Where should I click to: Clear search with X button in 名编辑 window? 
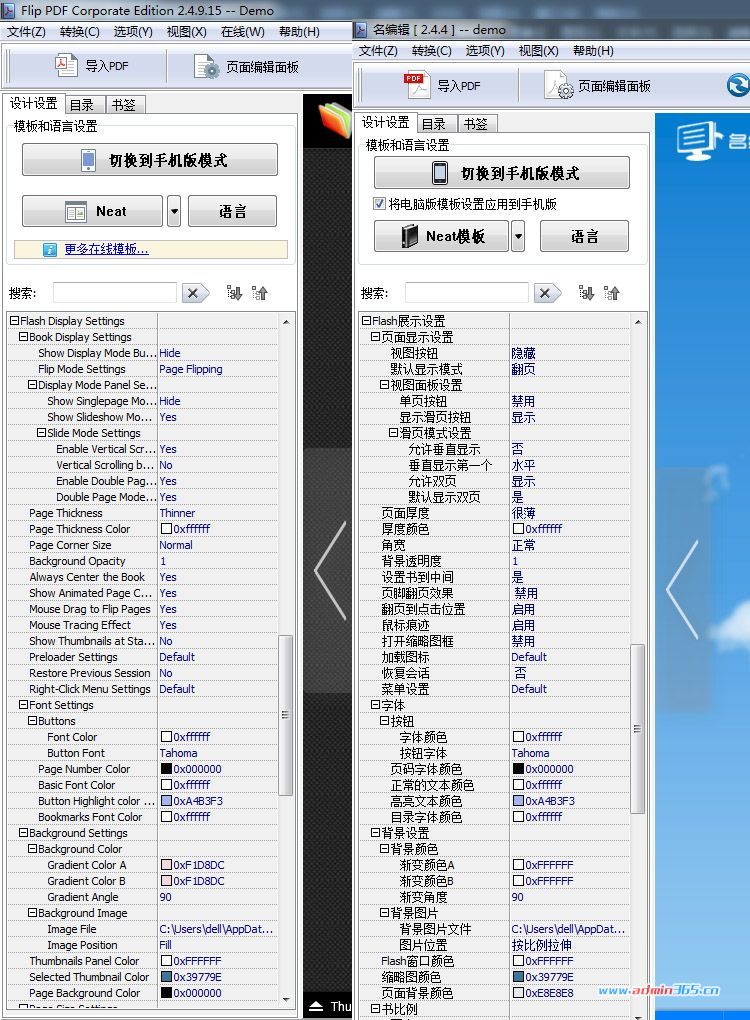(x=546, y=293)
